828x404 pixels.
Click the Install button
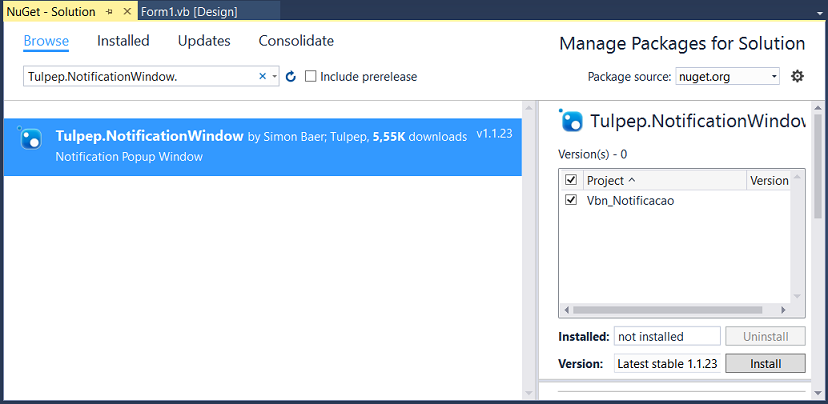point(765,363)
